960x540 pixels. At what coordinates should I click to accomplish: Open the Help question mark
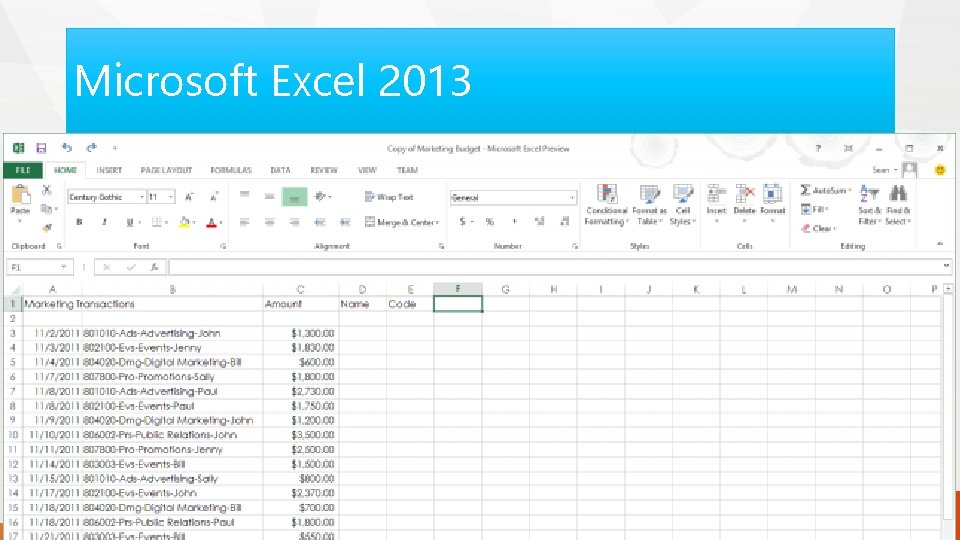[818, 148]
